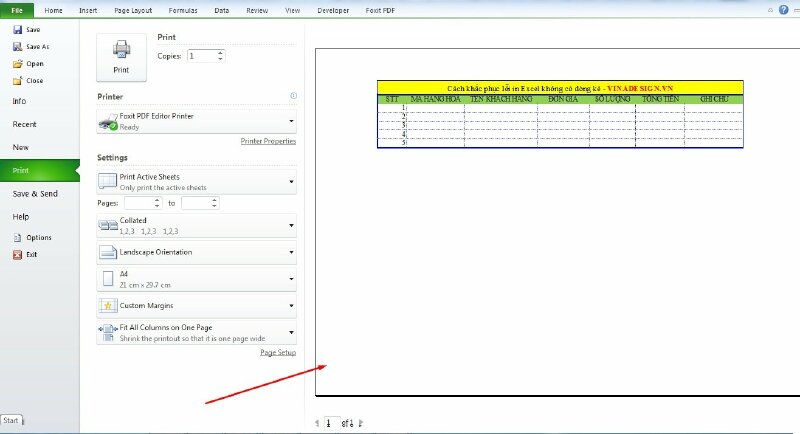Click Exit icon to quit Excel
The width and height of the screenshot is (800, 434).
[17, 255]
